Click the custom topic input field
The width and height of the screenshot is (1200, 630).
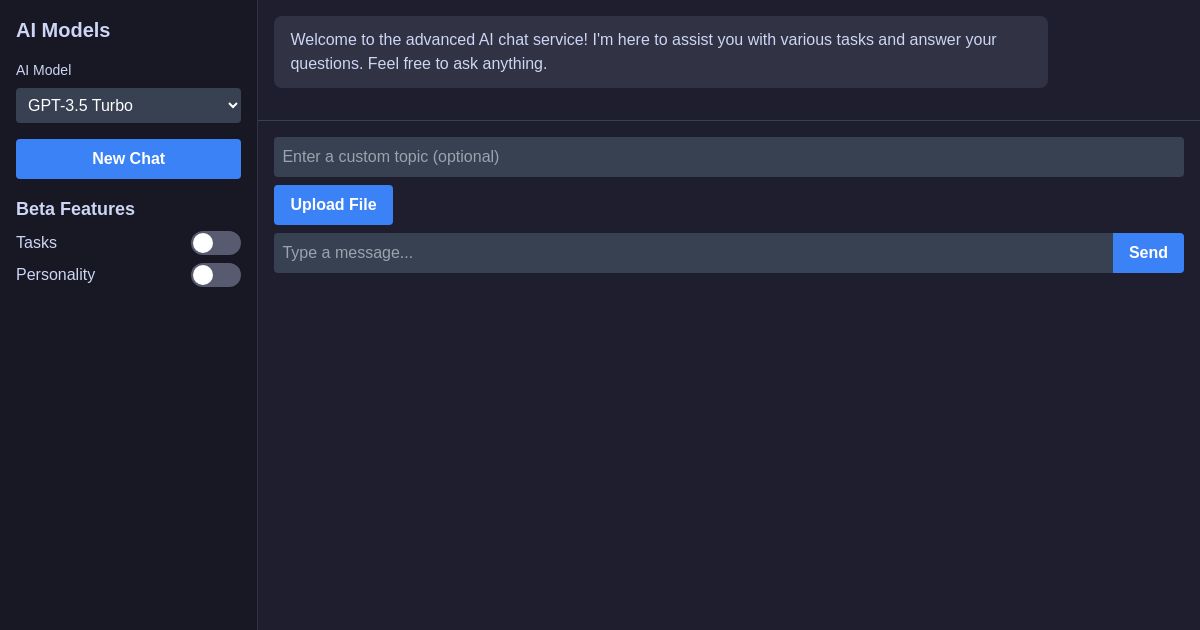[x=729, y=157]
